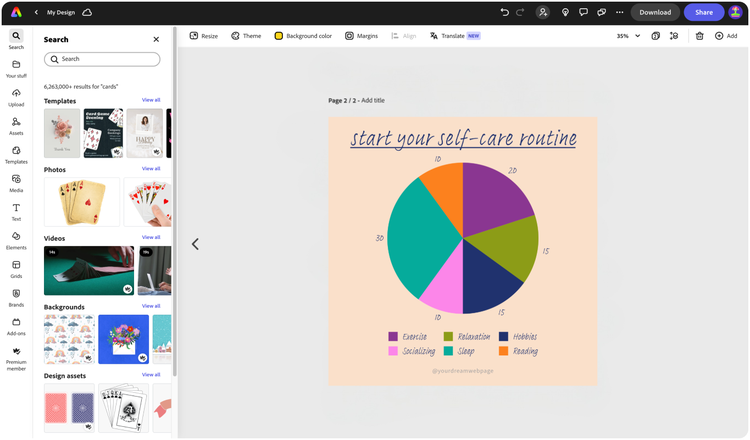Select the blue flower envelope background
Image resolution: width=750 pixels, height=440 pixels.
pos(123,339)
